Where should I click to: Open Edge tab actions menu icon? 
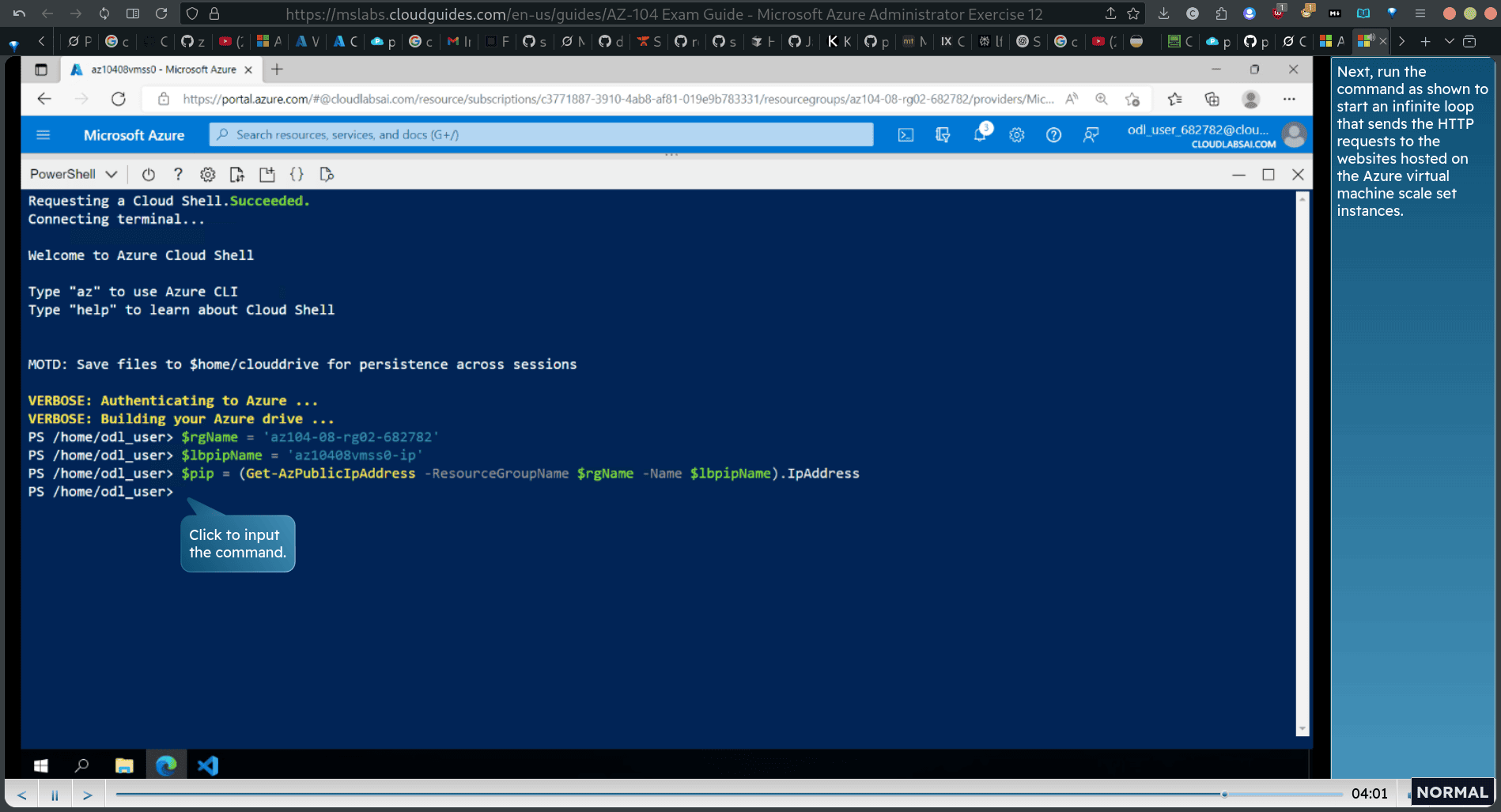pyautogui.click(x=41, y=70)
